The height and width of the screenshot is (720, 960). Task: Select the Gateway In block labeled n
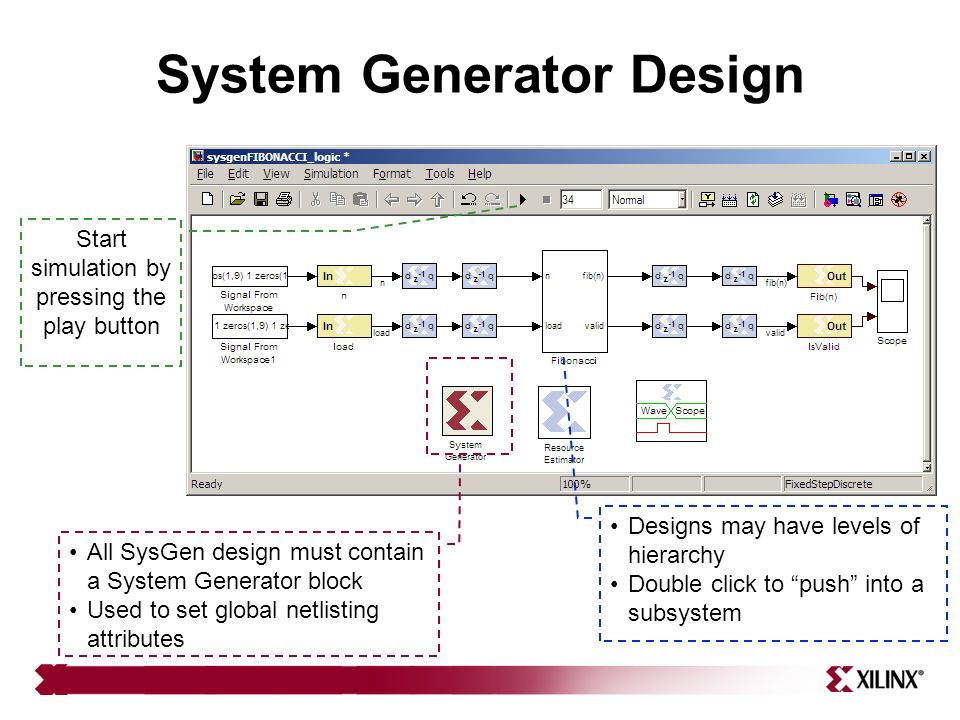click(x=344, y=276)
